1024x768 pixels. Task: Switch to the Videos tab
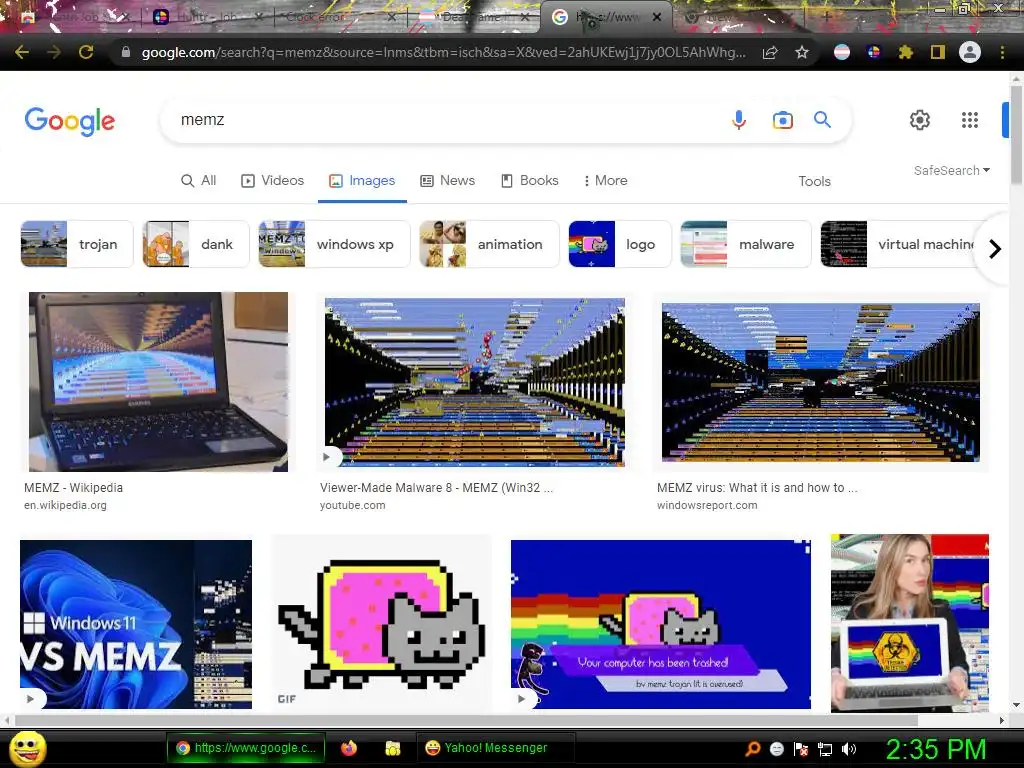click(272, 181)
